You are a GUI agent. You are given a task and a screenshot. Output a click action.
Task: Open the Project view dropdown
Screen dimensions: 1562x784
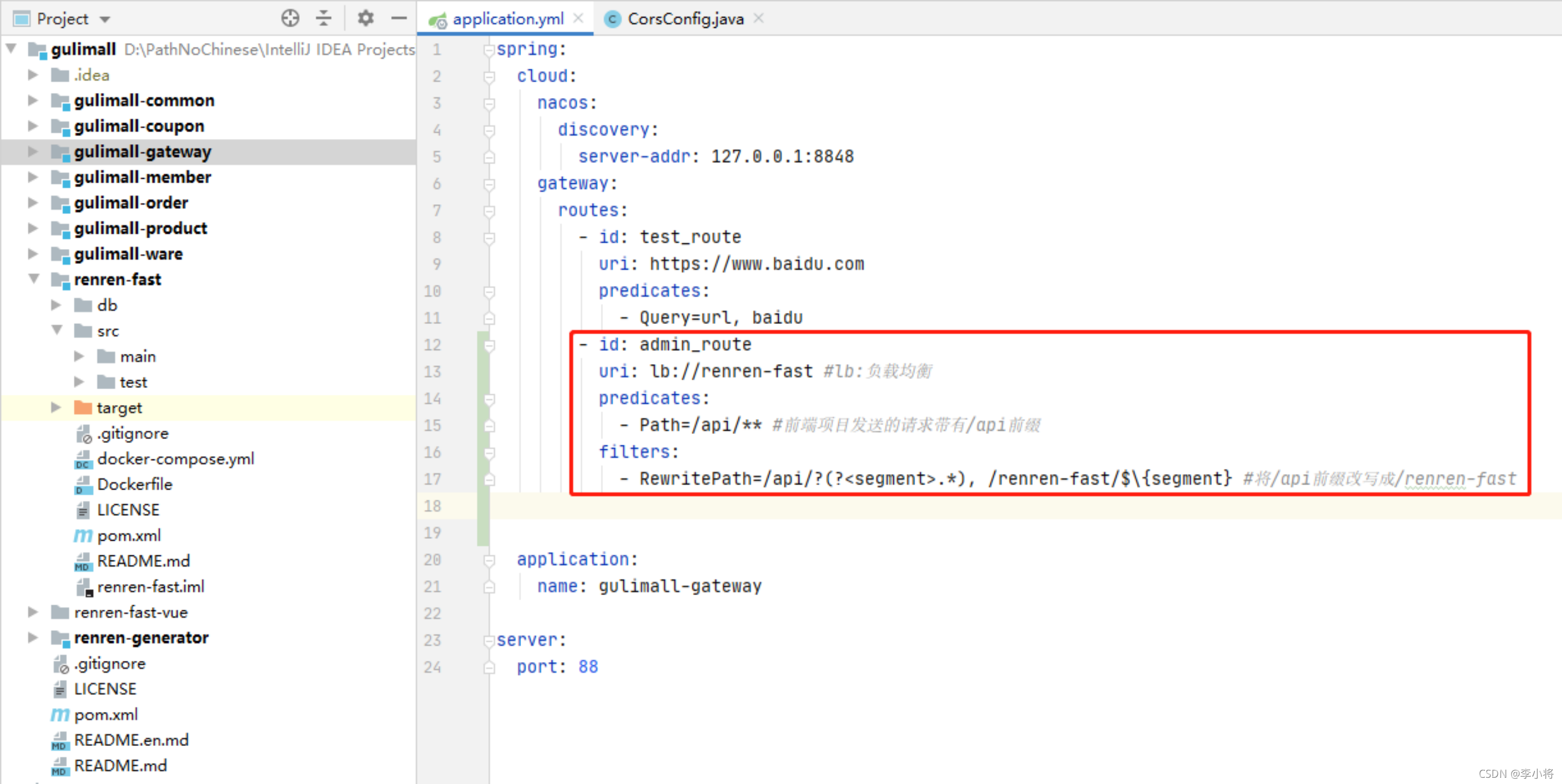tap(106, 19)
